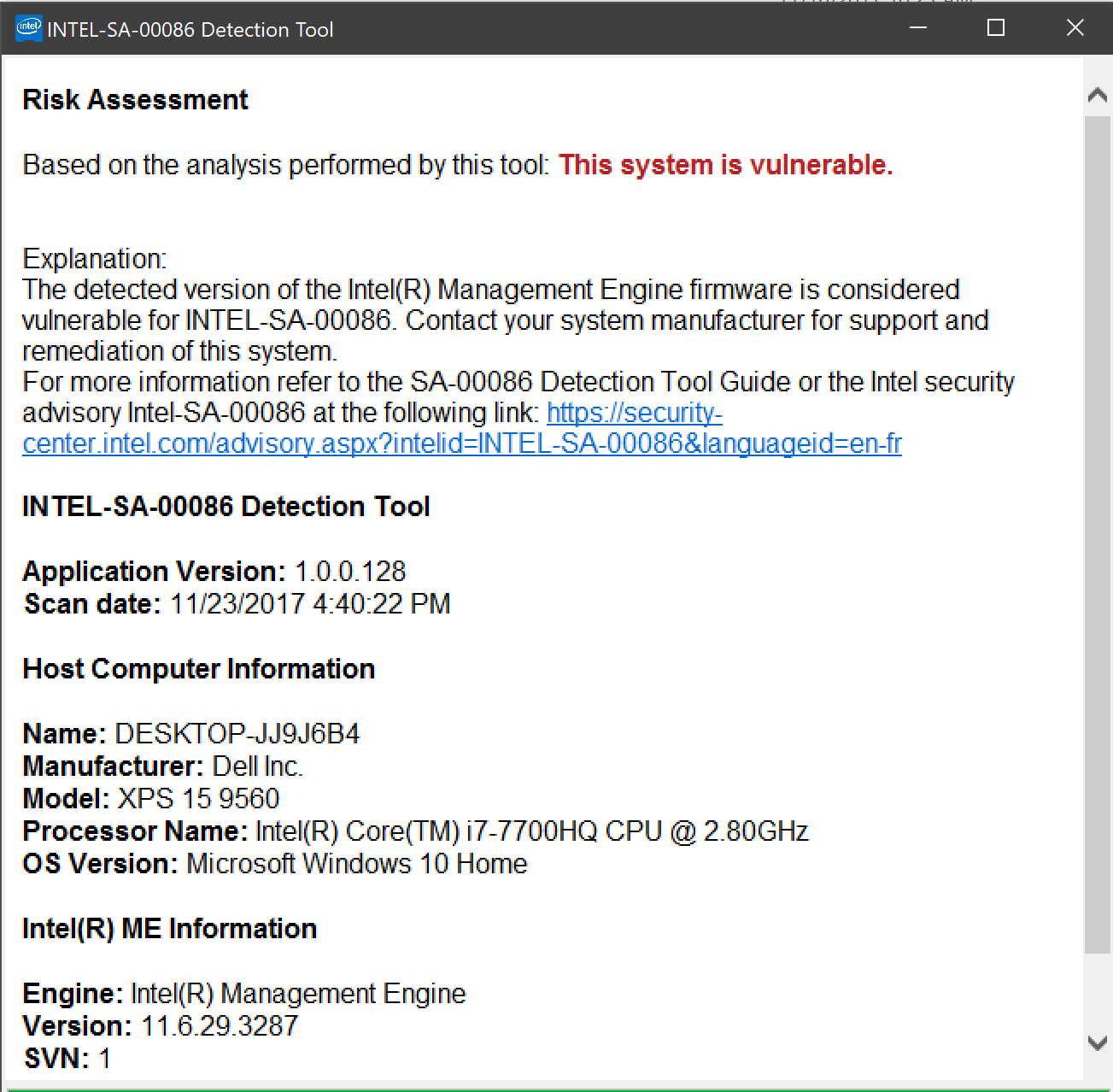Click the Processor Name i7-7700HQ text
Screen dimensions: 1113x1092
point(531,831)
